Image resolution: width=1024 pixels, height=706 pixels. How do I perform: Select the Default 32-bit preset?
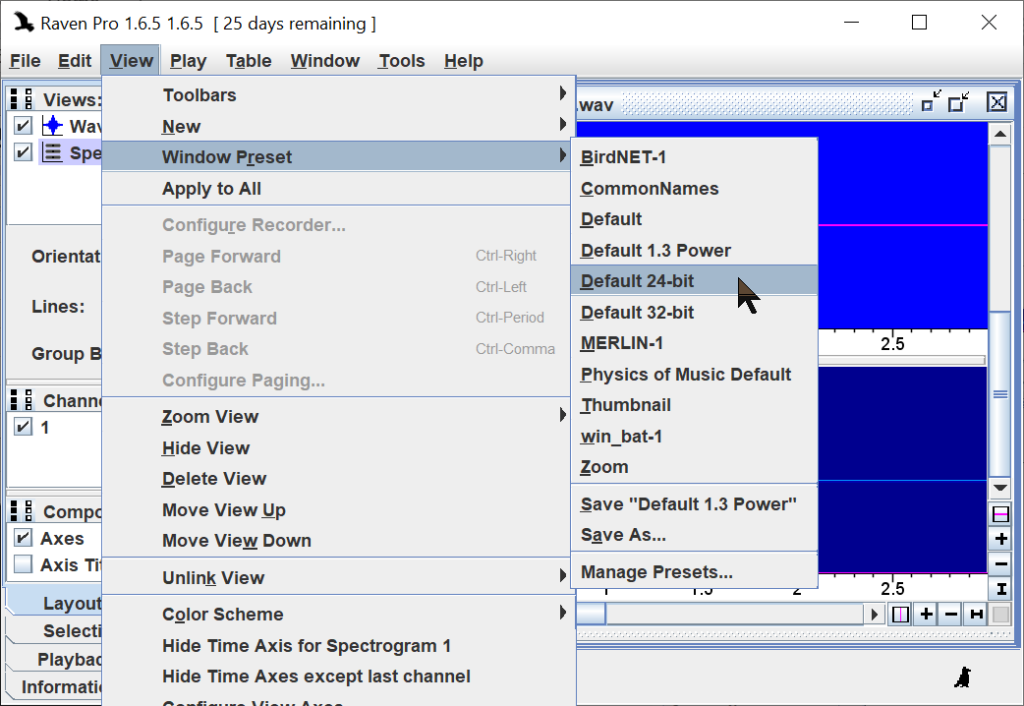pyautogui.click(x=694, y=312)
